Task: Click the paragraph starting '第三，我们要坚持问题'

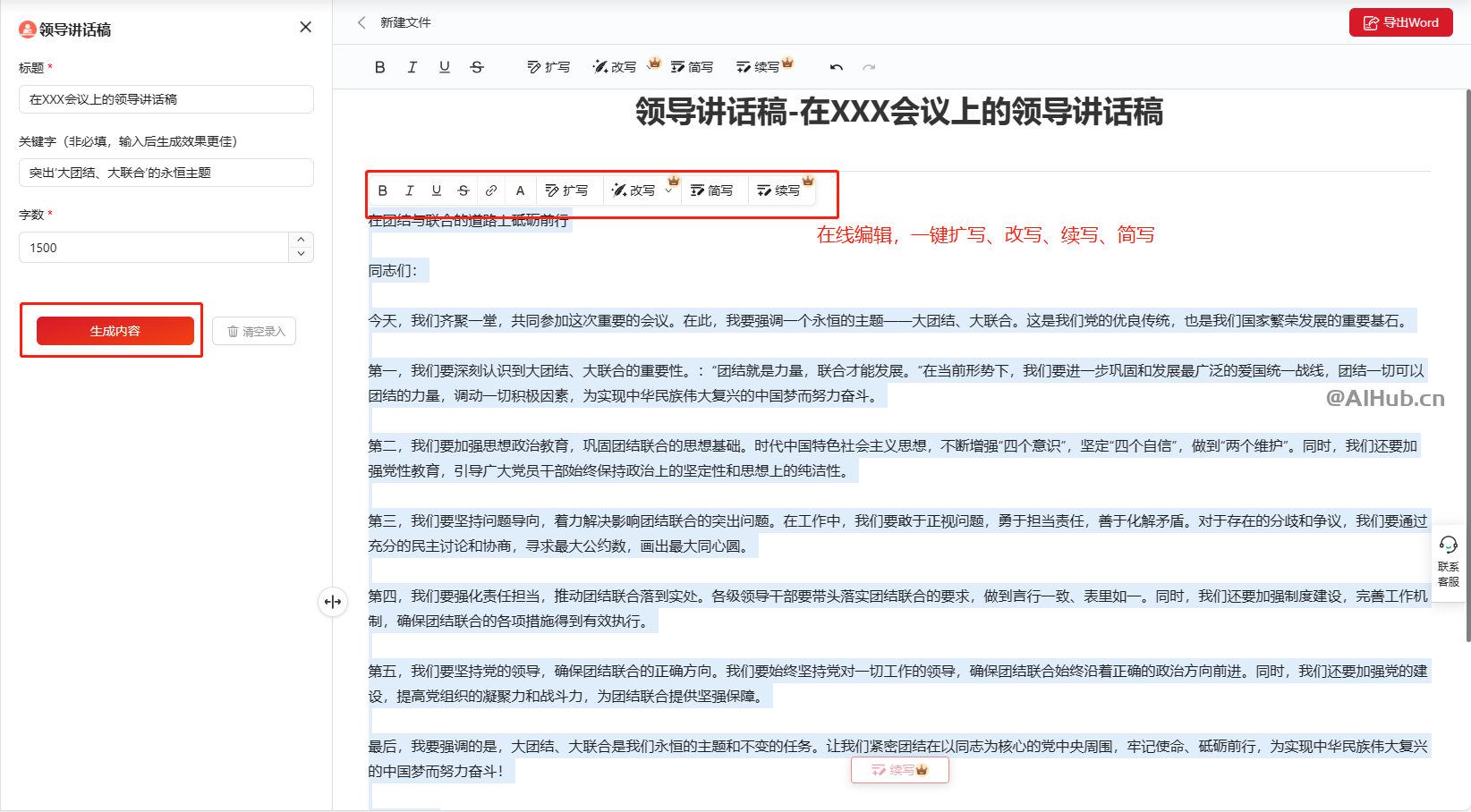Action: 898,533
